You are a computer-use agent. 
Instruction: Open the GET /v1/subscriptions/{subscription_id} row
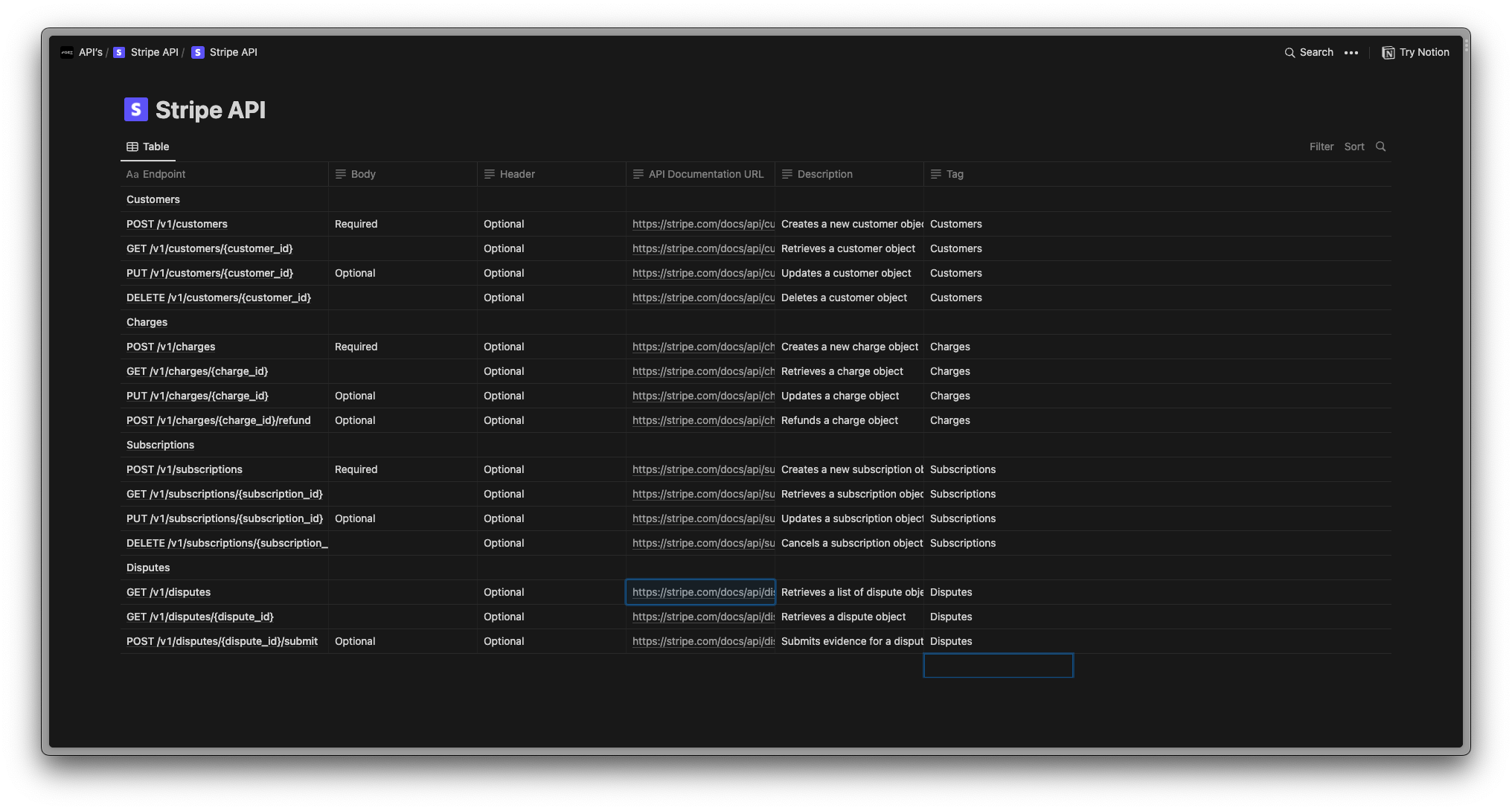pyautogui.click(x=225, y=494)
